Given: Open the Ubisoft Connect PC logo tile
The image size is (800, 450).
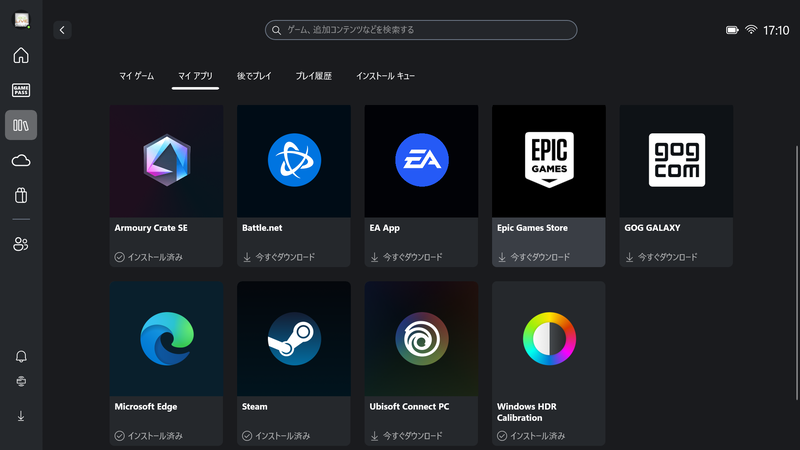Looking at the screenshot, I should coord(421,339).
